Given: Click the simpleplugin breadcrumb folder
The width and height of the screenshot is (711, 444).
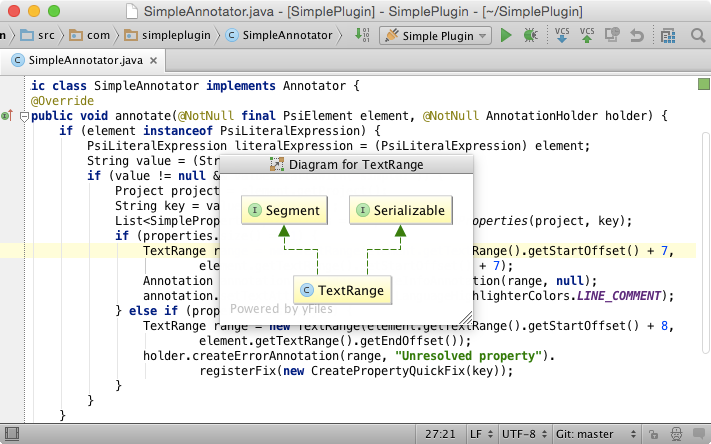Looking at the screenshot, I should [x=167, y=35].
